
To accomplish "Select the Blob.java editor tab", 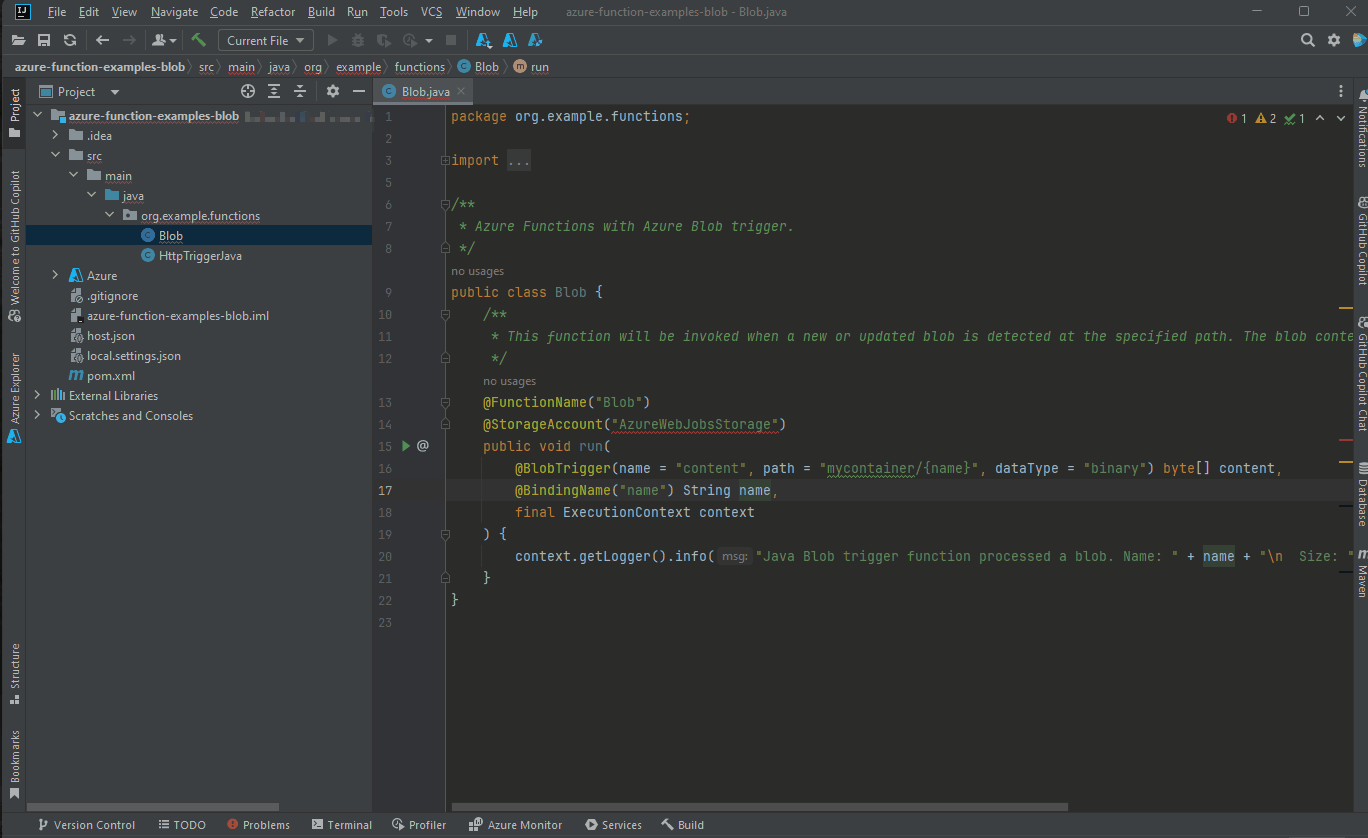I will (425, 91).
